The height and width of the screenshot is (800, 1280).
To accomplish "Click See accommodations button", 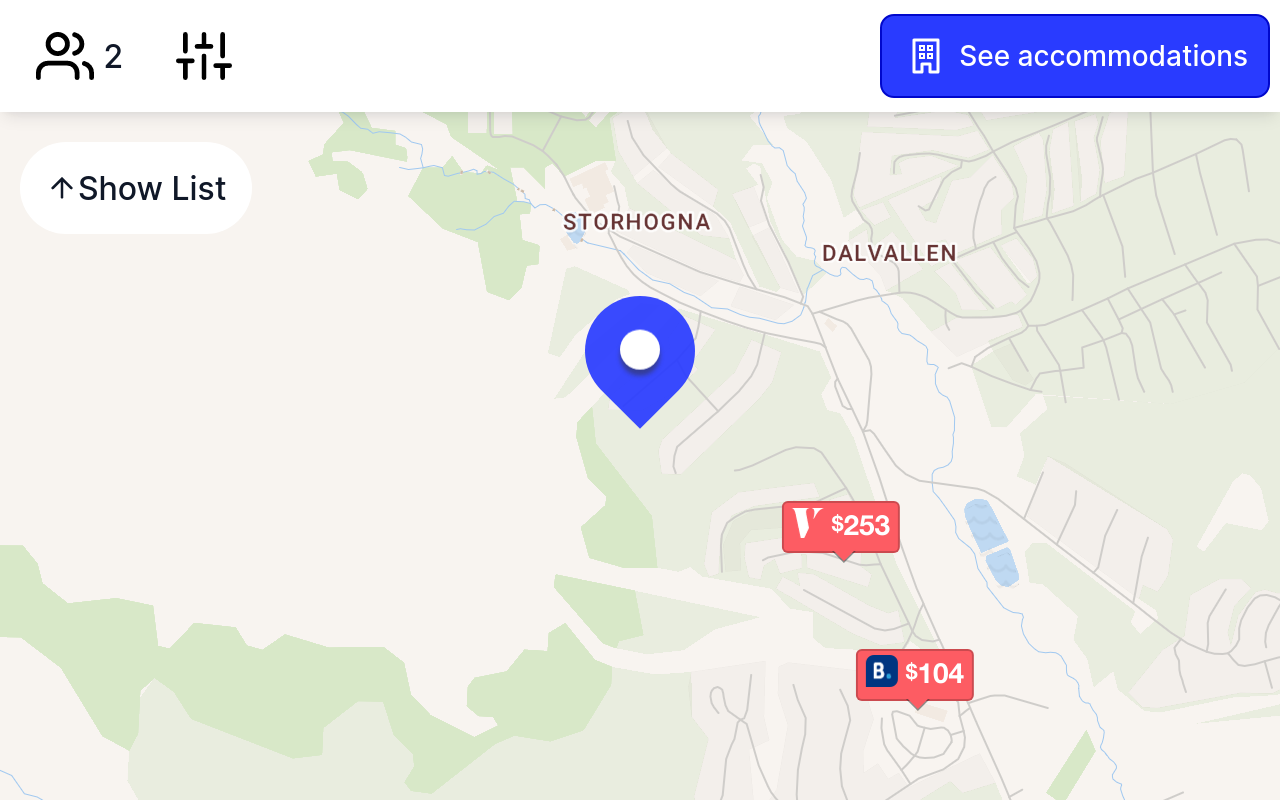I will tap(1075, 56).
